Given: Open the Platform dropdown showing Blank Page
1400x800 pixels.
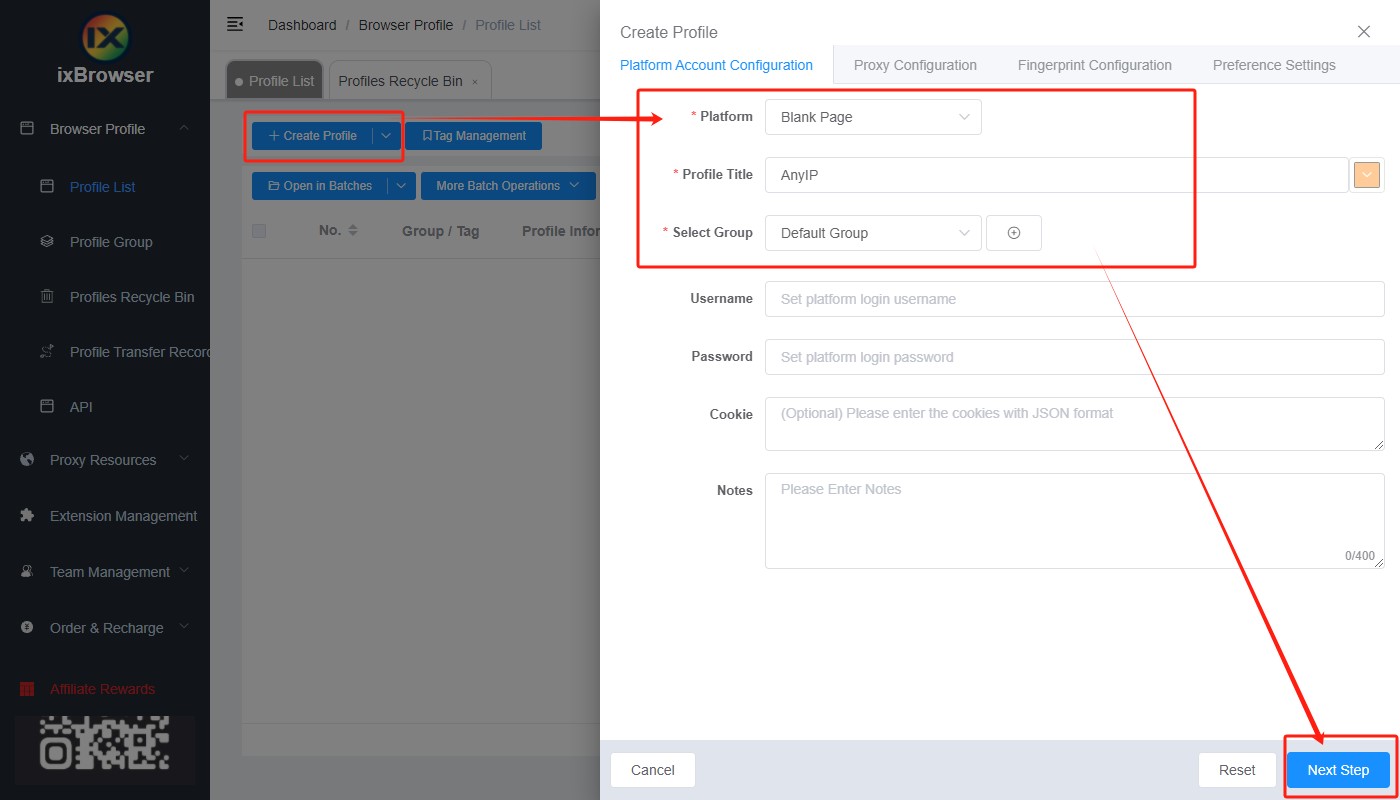Looking at the screenshot, I should (872, 116).
